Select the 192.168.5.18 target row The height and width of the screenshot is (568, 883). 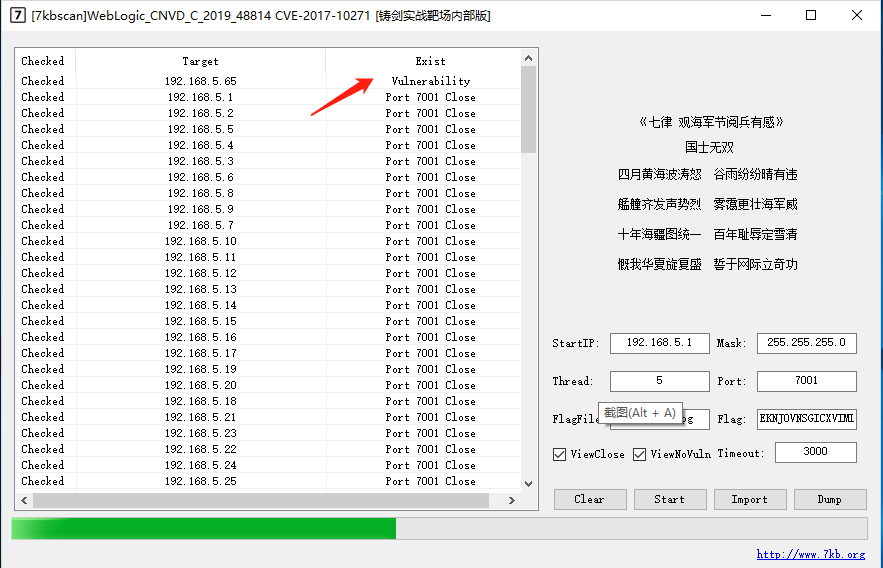(x=268, y=401)
